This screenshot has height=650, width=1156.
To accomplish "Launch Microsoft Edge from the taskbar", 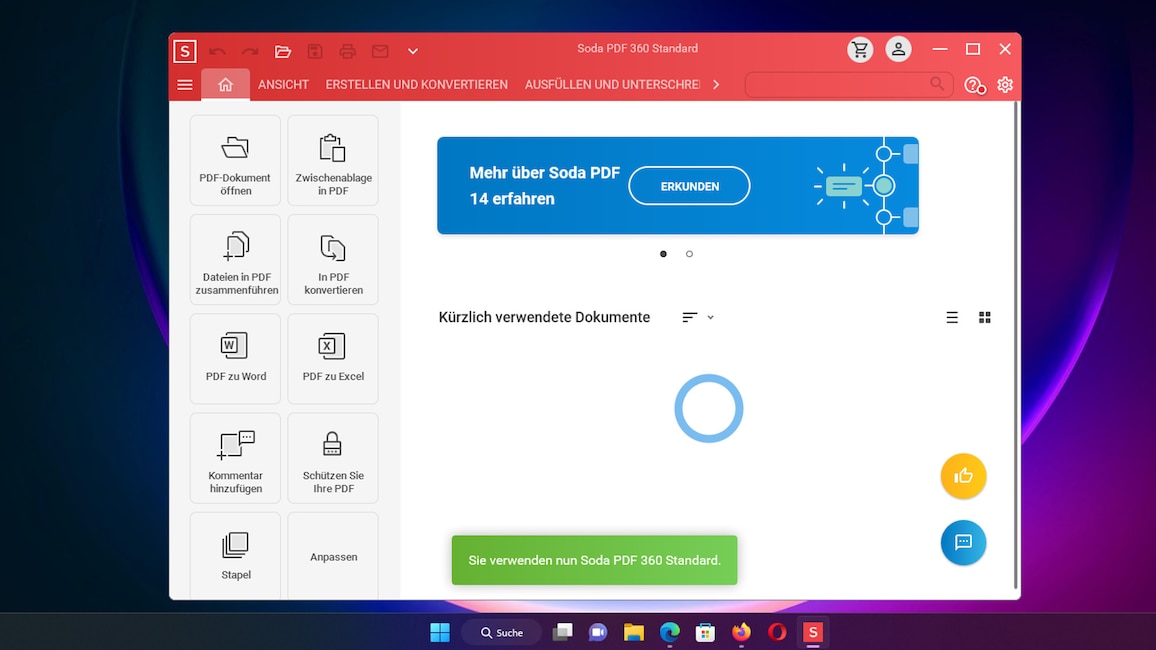I will (x=669, y=632).
